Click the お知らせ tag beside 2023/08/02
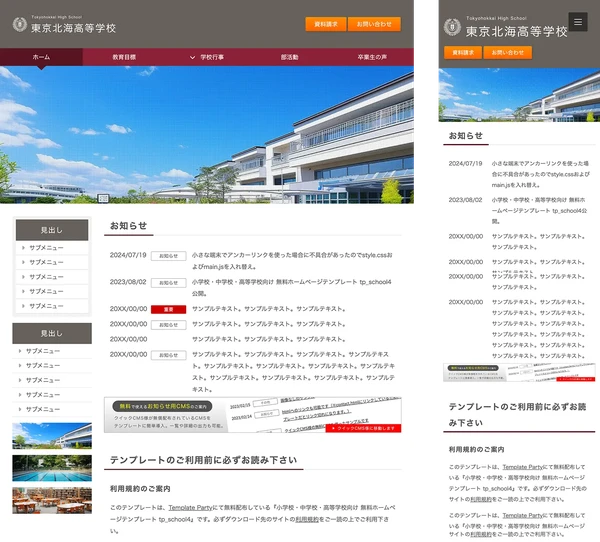This screenshot has width=600, height=542. tap(169, 283)
